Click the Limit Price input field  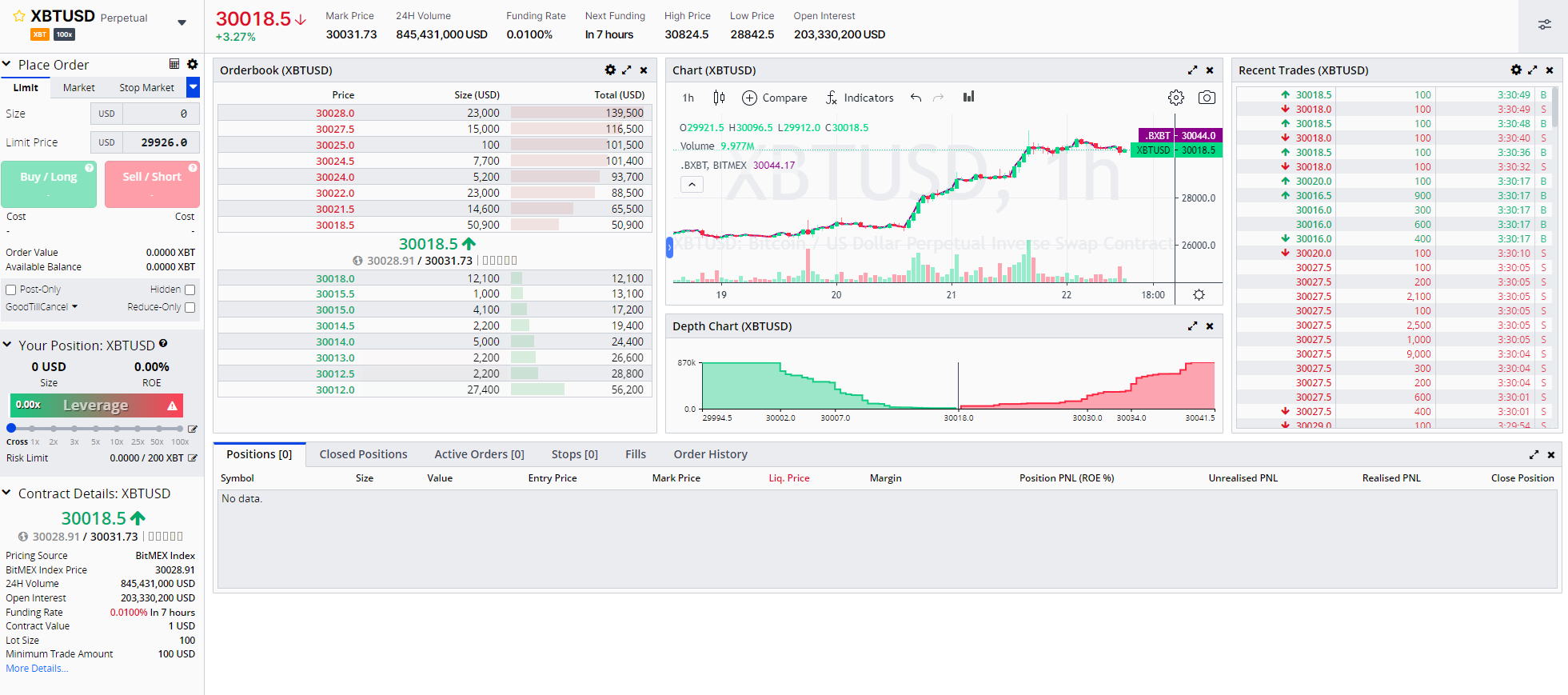tap(161, 142)
